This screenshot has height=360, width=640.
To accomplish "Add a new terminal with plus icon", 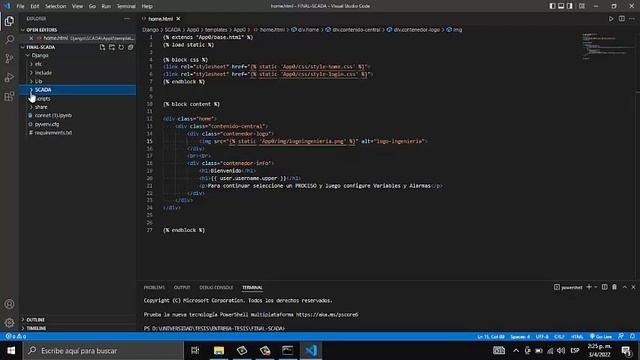I will [x=589, y=287].
